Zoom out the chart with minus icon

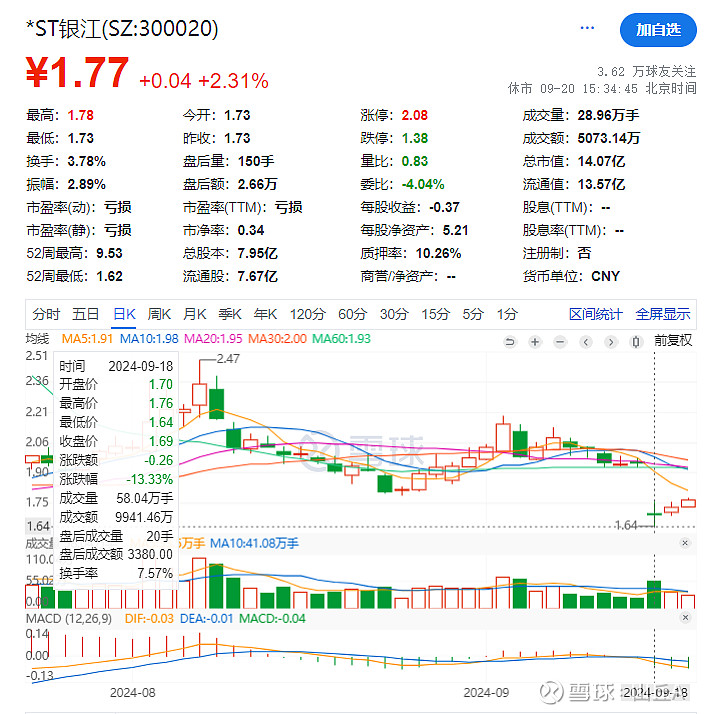coord(560,342)
